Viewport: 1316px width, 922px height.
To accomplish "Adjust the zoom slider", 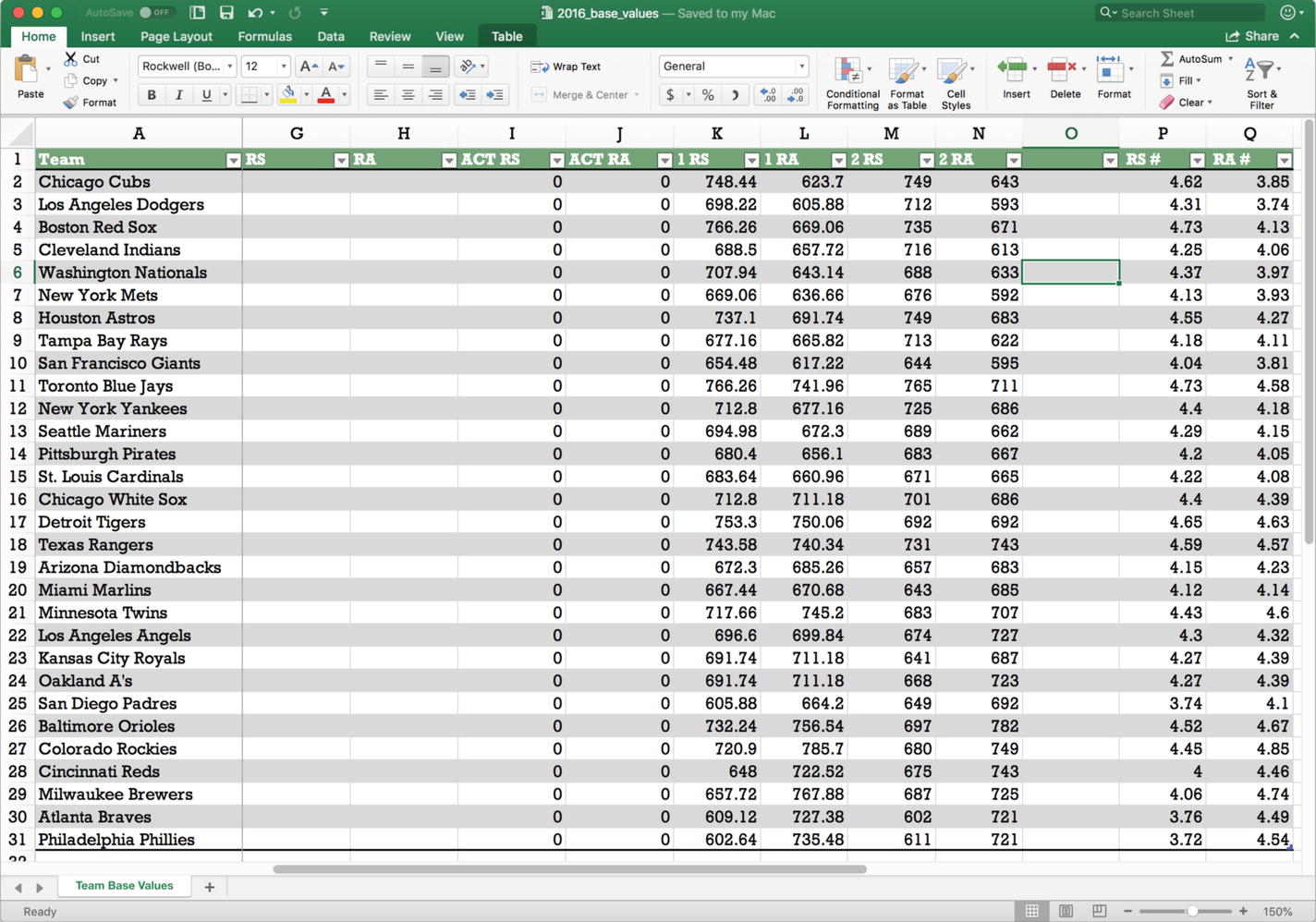I will coord(1193,911).
